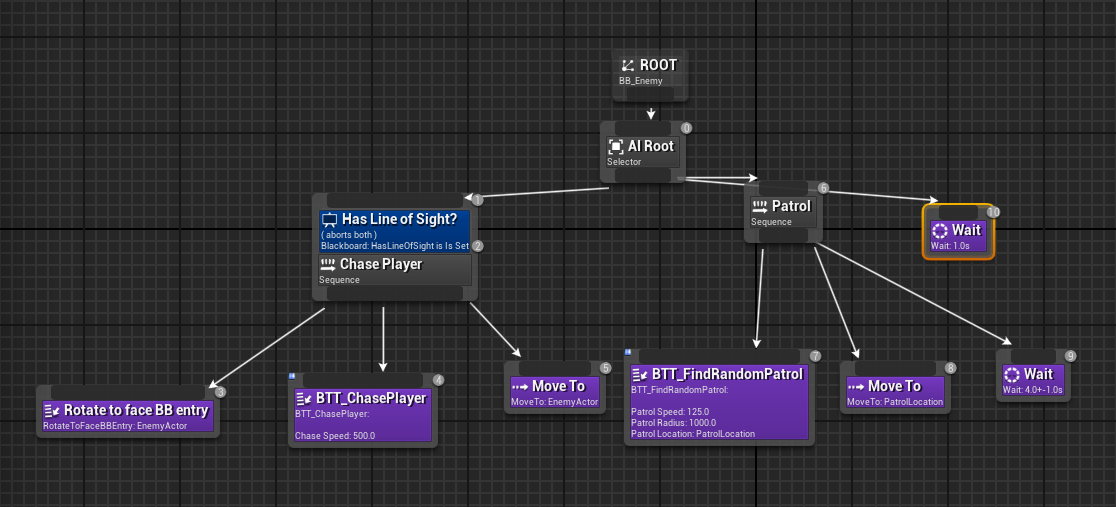The height and width of the screenshot is (507, 1116).
Task: Click index badge 4 on BTT_ChasePlayer
Action: pyautogui.click(x=438, y=380)
